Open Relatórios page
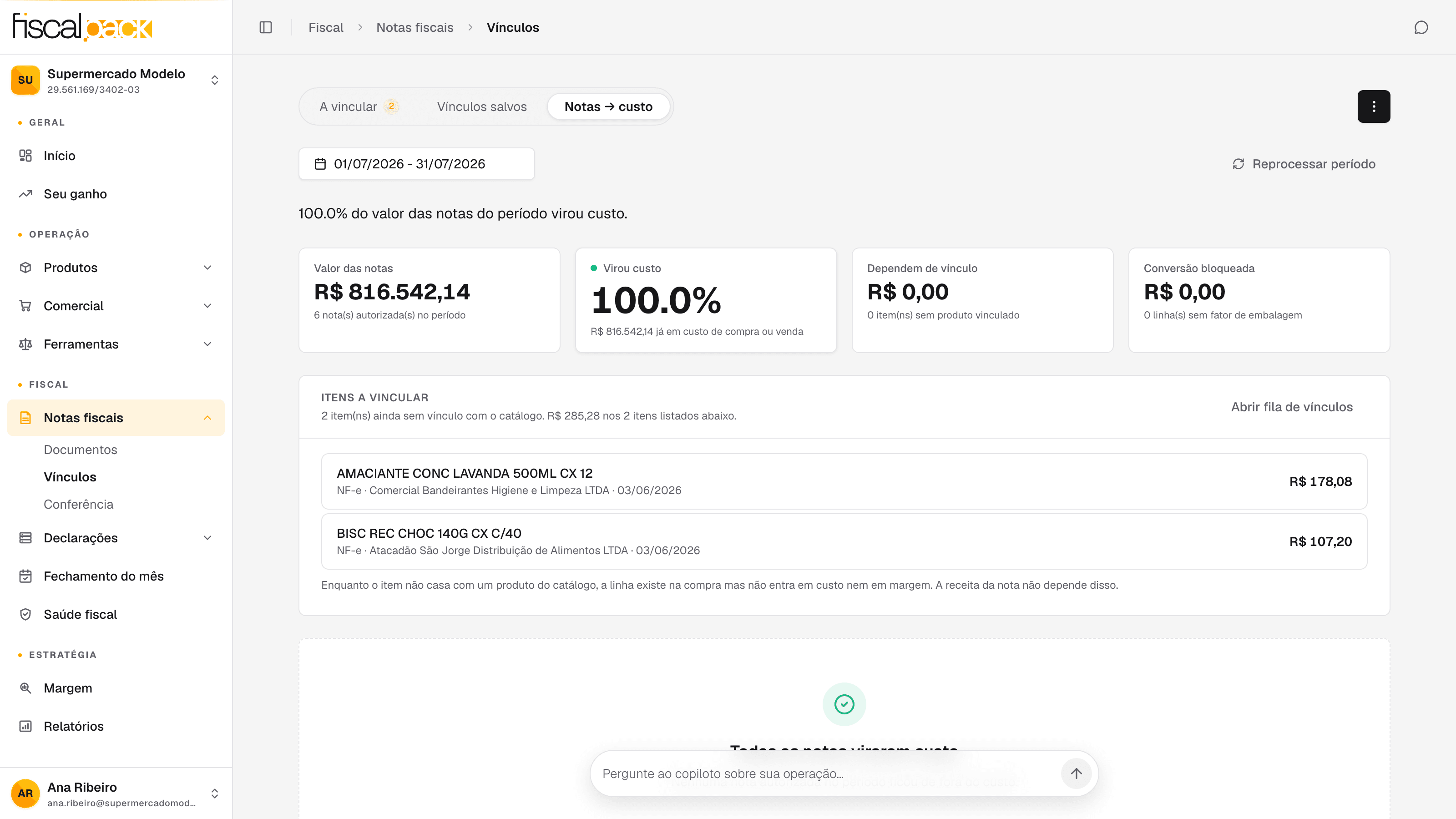The width and height of the screenshot is (1456, 819). 116,726
